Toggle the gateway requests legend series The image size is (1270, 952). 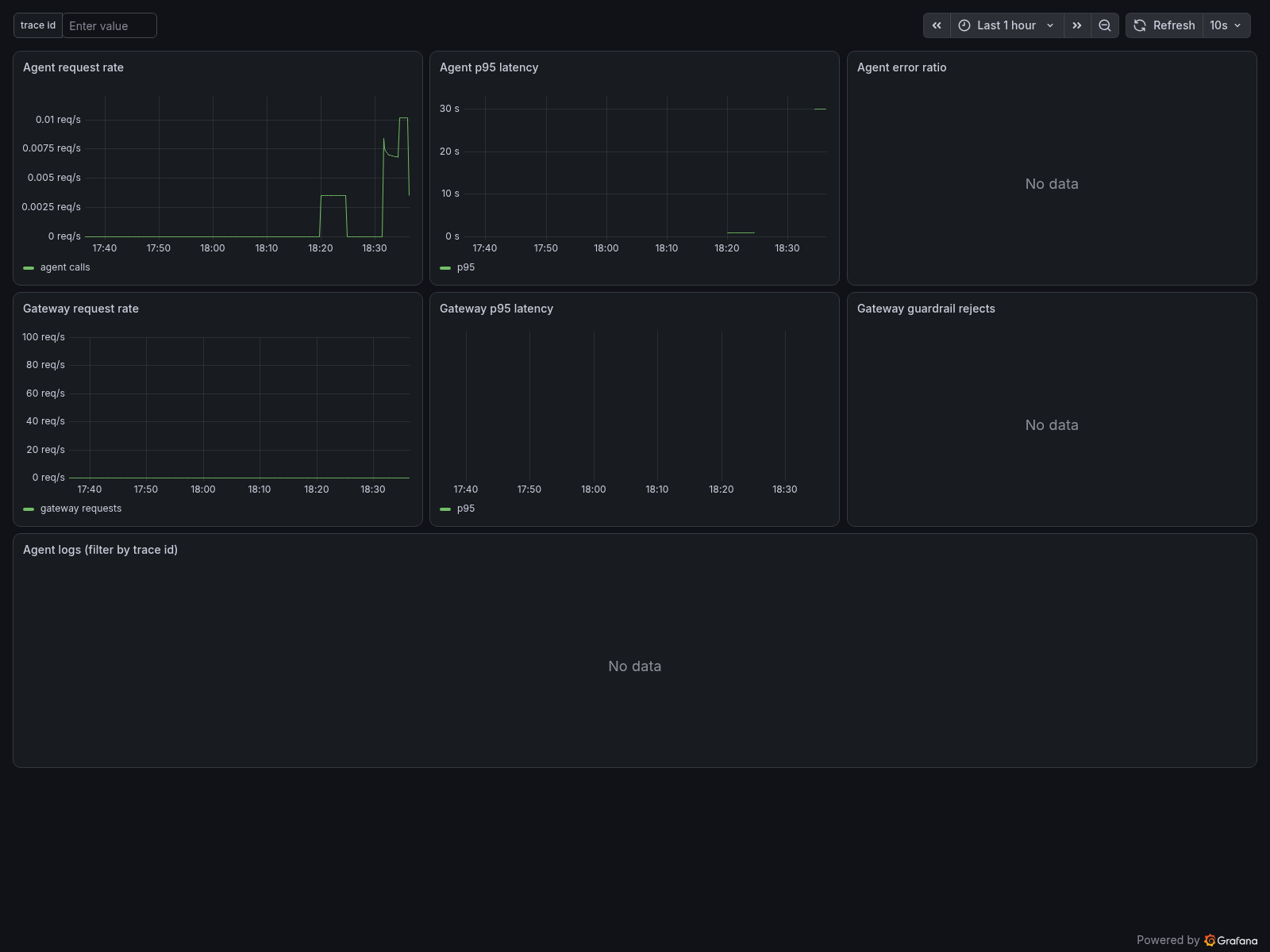coord(81,509)
